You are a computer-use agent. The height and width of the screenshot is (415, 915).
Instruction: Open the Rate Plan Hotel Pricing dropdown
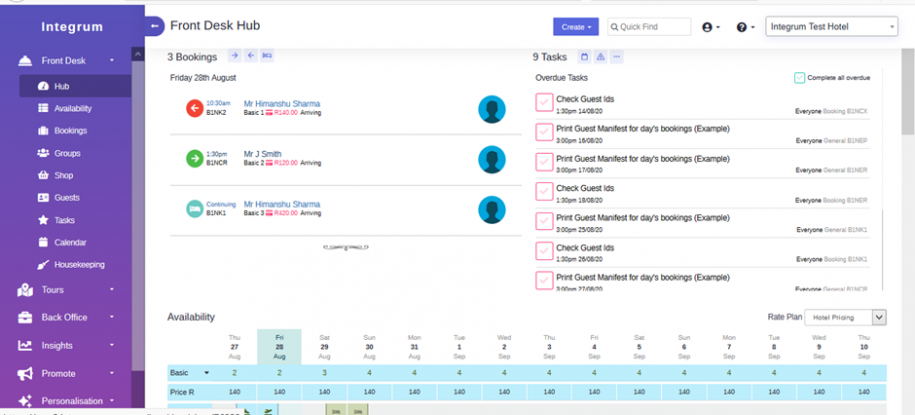click(x=847, y=317)
